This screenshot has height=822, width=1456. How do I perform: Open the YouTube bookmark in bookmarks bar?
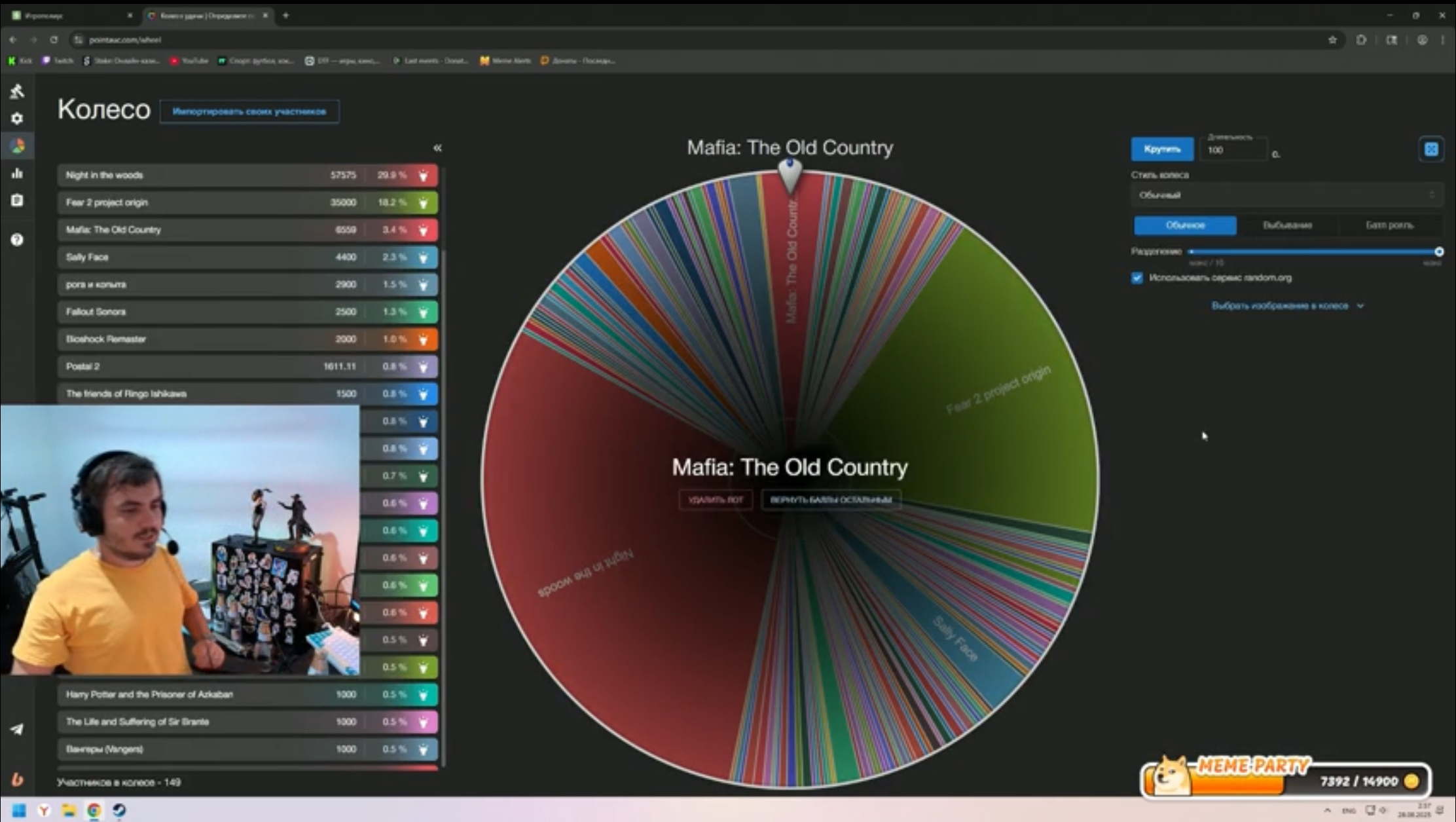[x=189, y=60]
